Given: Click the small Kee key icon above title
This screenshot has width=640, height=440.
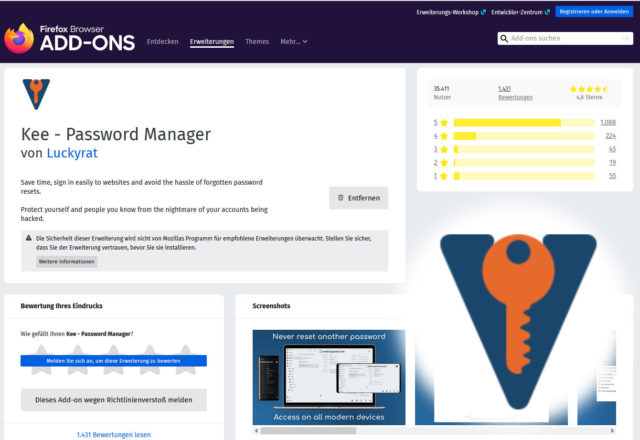Looking at the screenshot, I should coord(36,94).
